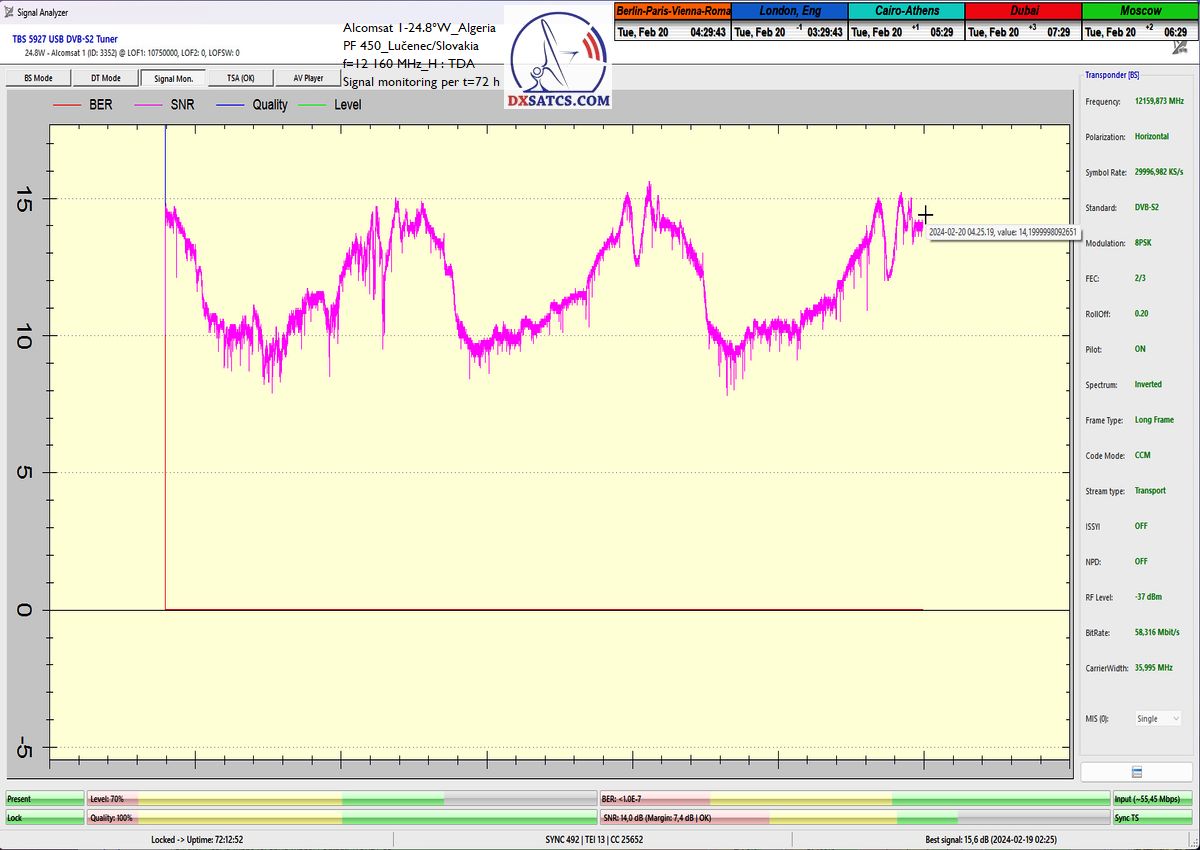Viewport: 1200px width, 850px height.
Task: Switch to the BS Mode tab
Action: pyautogui.click(x=37, y=78)
